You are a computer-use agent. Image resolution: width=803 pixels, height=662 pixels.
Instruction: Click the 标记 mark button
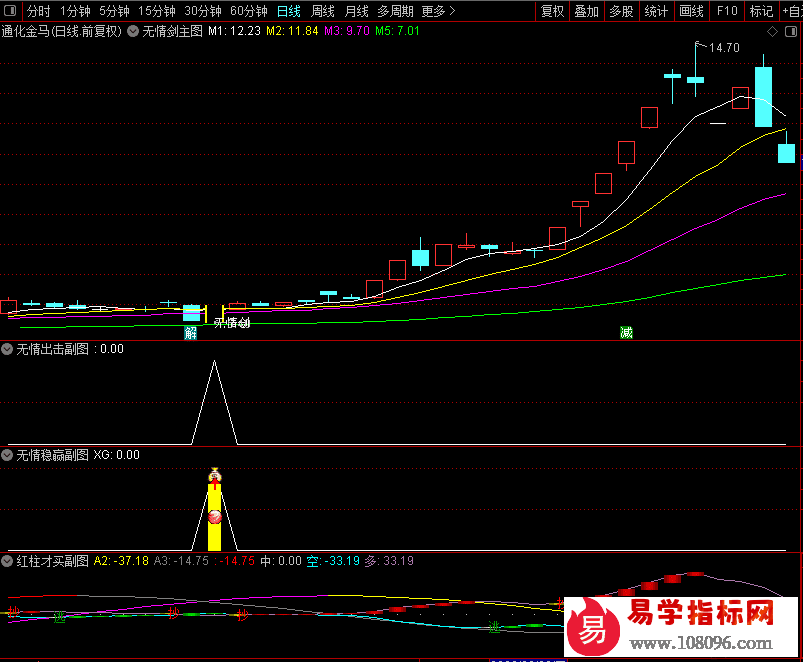(762, 11)
